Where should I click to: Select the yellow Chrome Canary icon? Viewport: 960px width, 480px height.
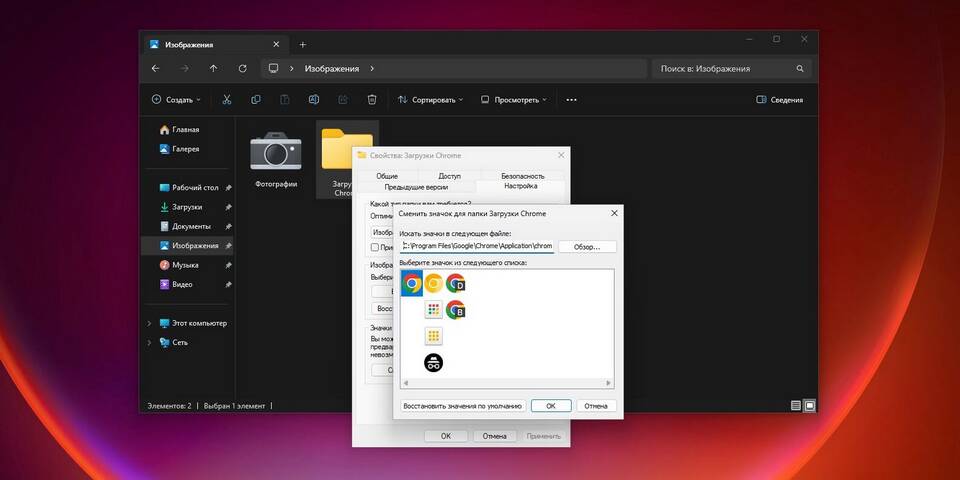[x=433, y=283]
